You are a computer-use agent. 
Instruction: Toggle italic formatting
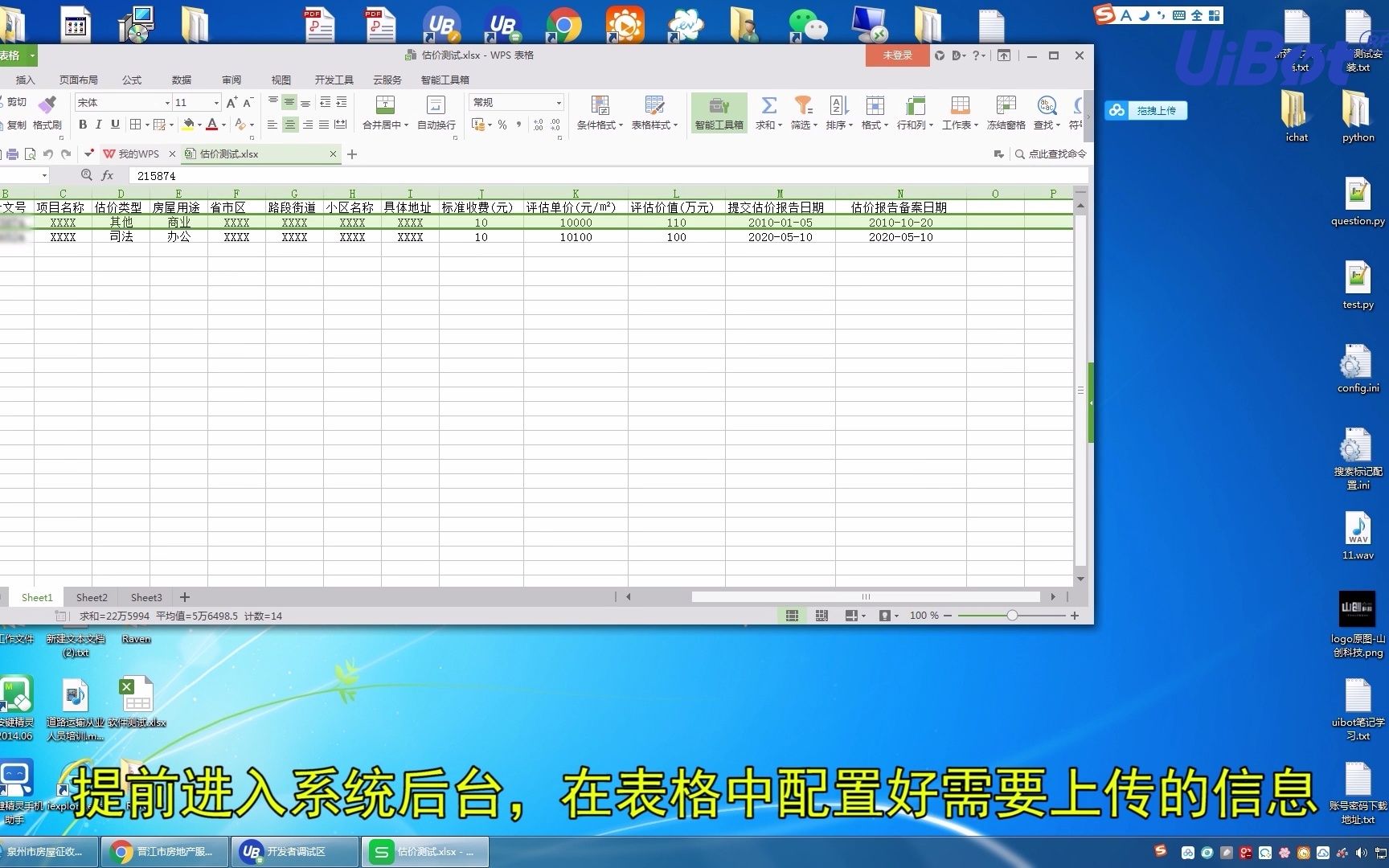click(98, 125)
